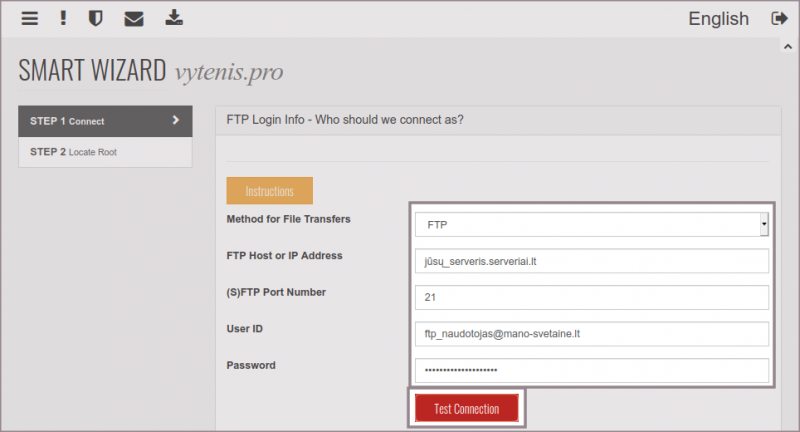Screen dimensions: 800x432
Task: Click the download tray icon
Action: coord(174,18)
